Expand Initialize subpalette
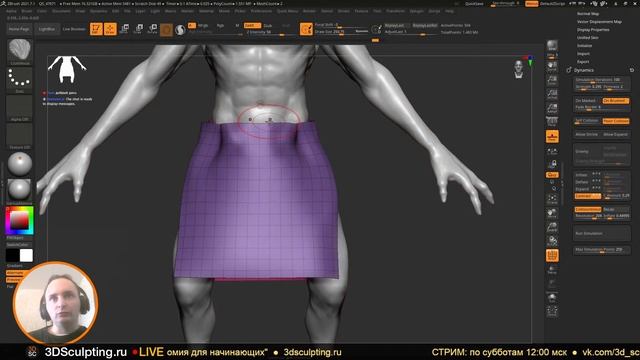The height and width of the screenshot is (360, 640). click(x=584, y=46)
